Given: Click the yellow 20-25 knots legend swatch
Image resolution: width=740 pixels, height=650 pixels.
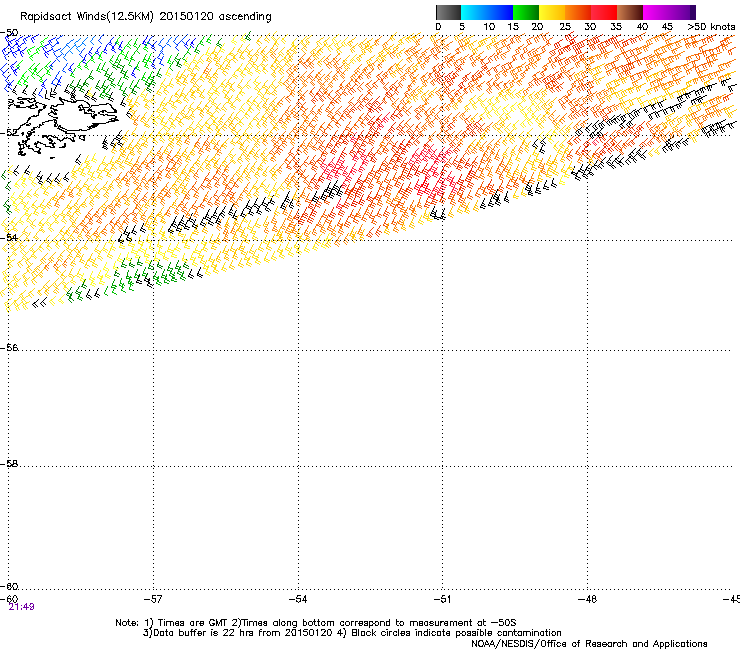Looking at the screenshot, I should (x=552, y=12).
